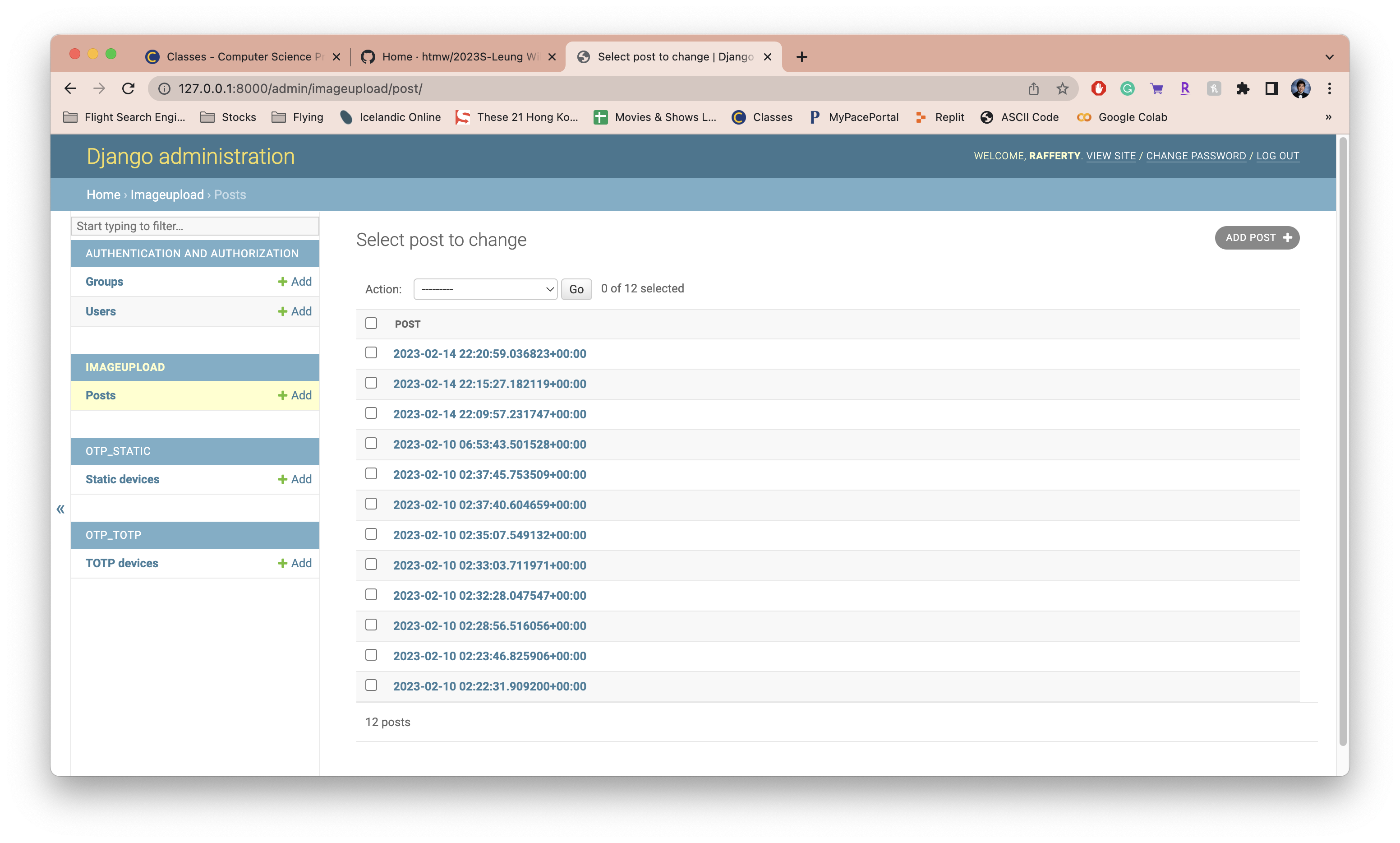Click the share page icon
Image resolution: width=1400 pixels, height=843 pixels.
pos(1033,88)
